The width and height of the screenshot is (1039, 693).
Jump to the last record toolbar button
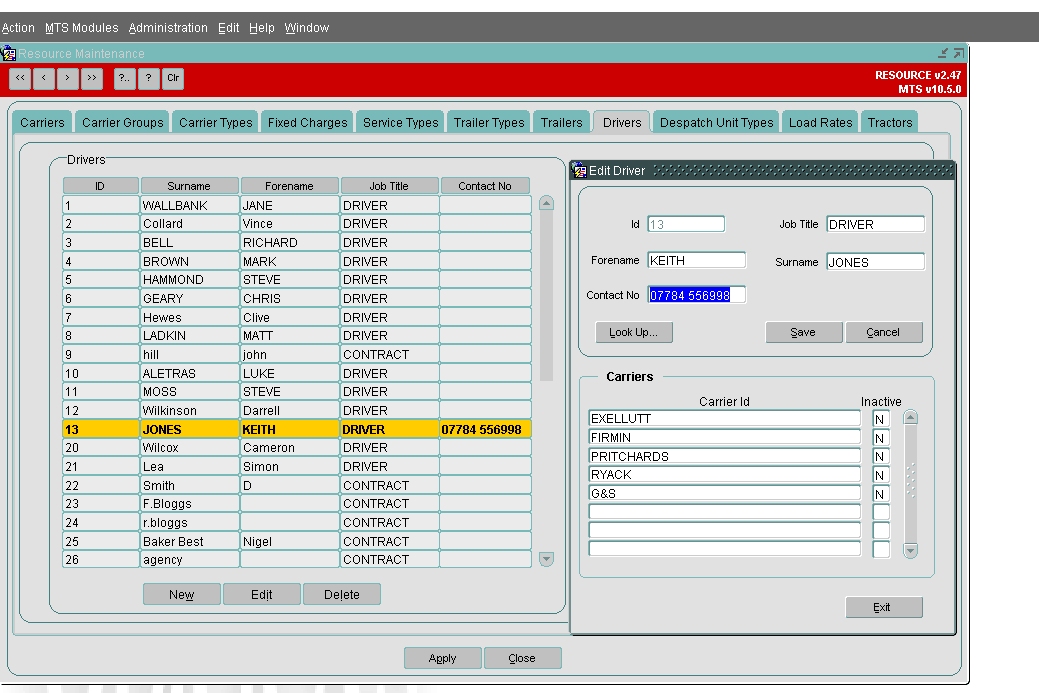point(92,78)
